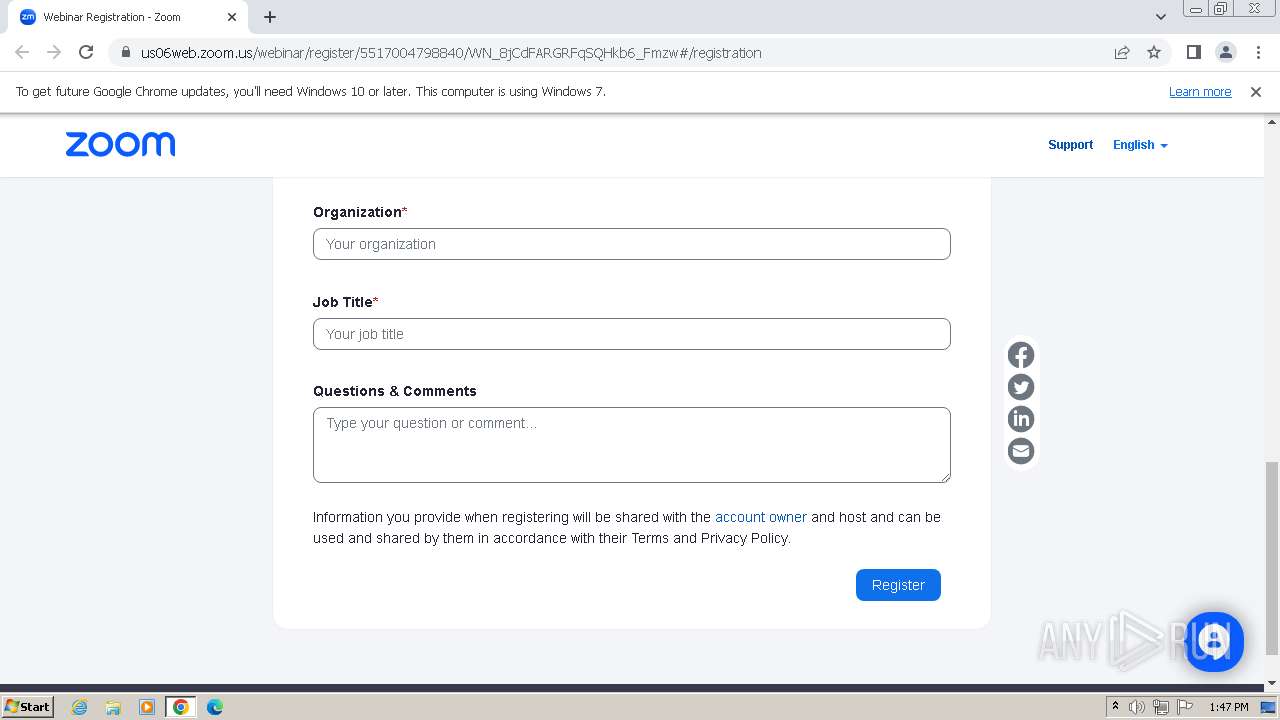Reload the page in Chrome
The width and height of the screenshot is (1280, 720).
coord(86,52)
